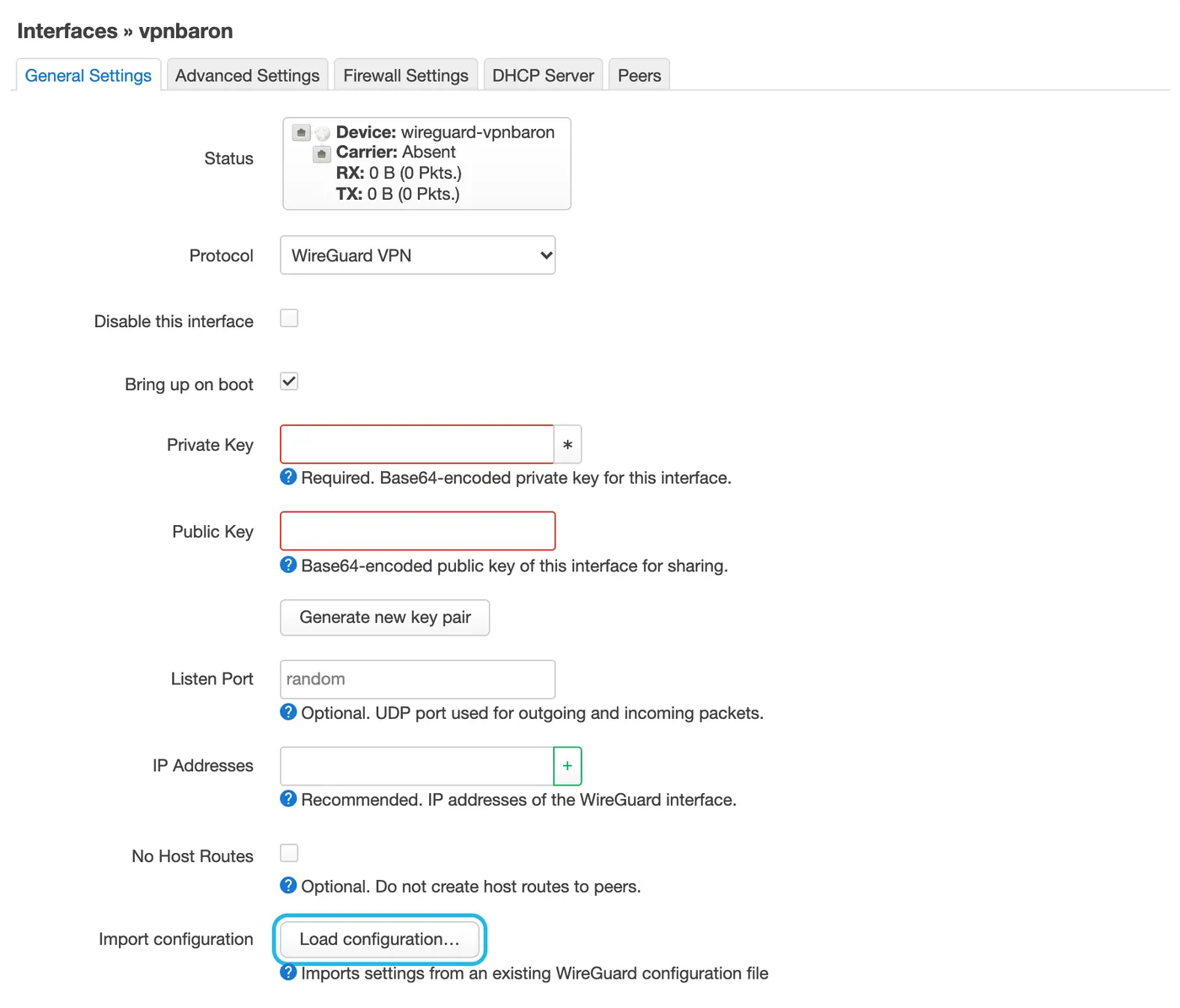Click the help icon beside the No Host Routes hint
This screenshot has height=1008, width=1180.
tap(288, 886)
